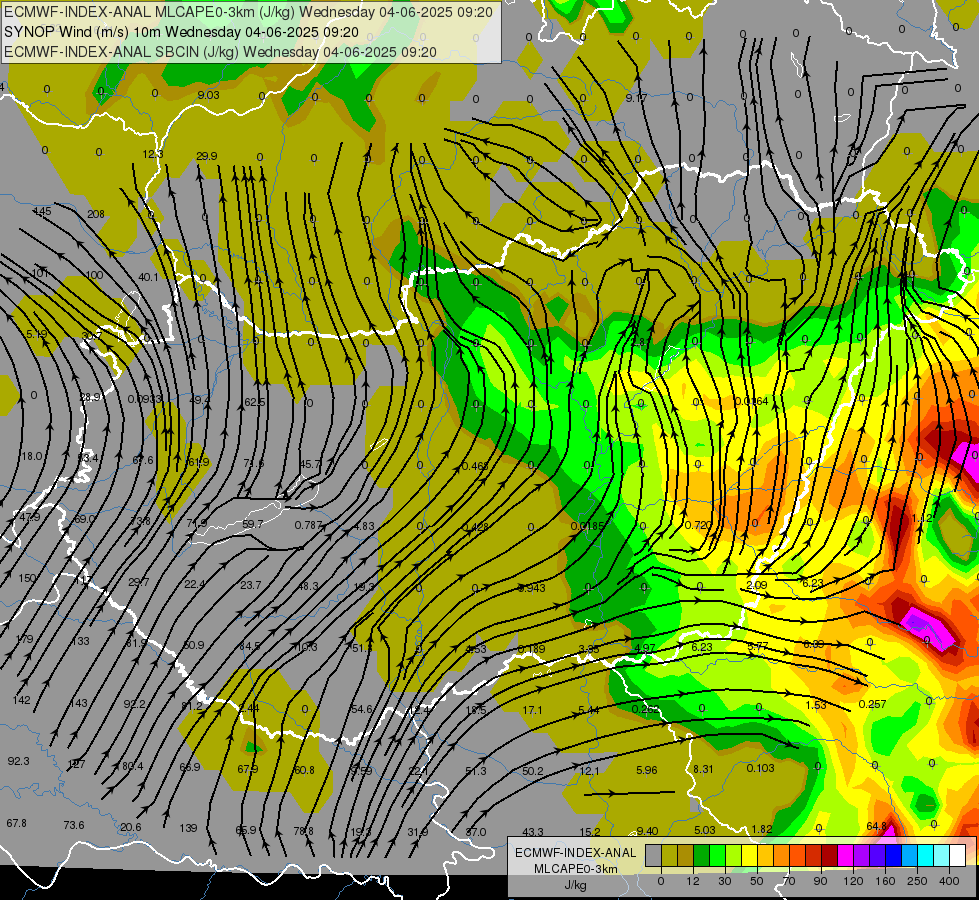This screenshot has width=979, height=900.
Task: Click the legend tick label 120
Action: [x=853, y=881]
